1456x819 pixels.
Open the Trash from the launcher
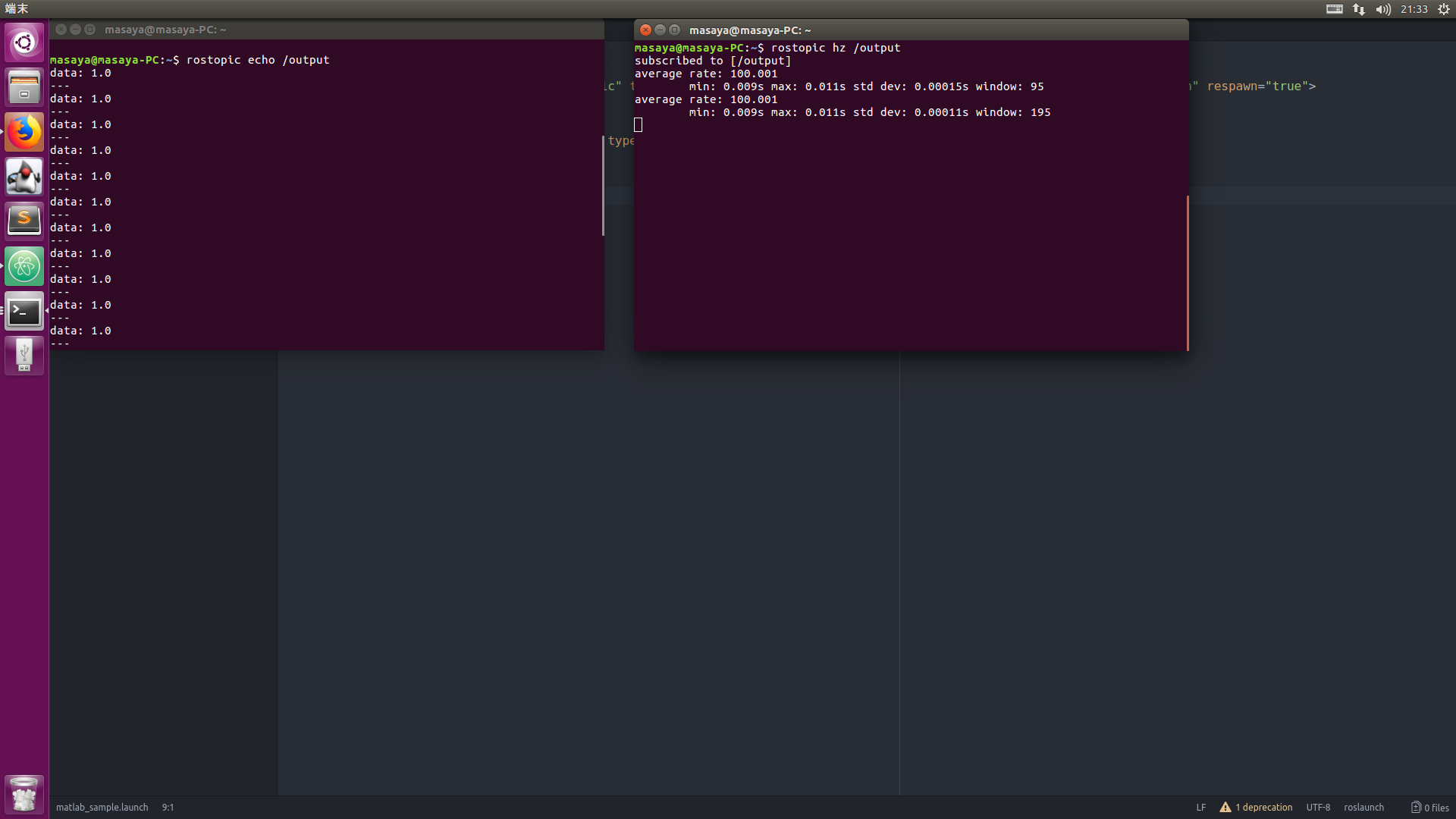[24, 794]
